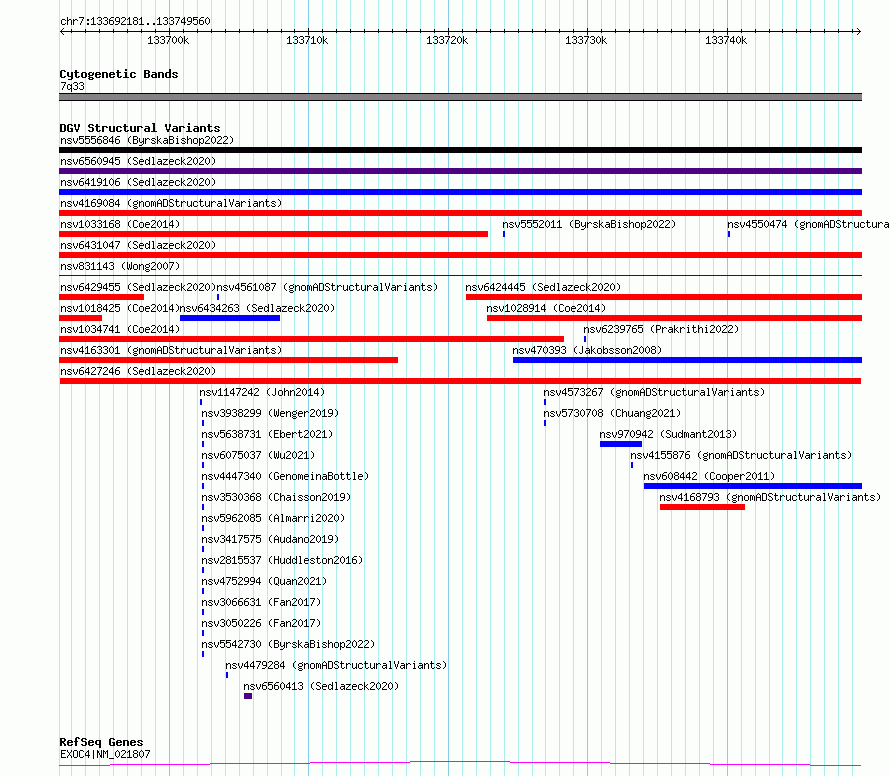Image resolution: width=890 pixels, height=776 pixels.
Task: Click nsv3530368 (Chaisson2019) label
Action: 276,497
